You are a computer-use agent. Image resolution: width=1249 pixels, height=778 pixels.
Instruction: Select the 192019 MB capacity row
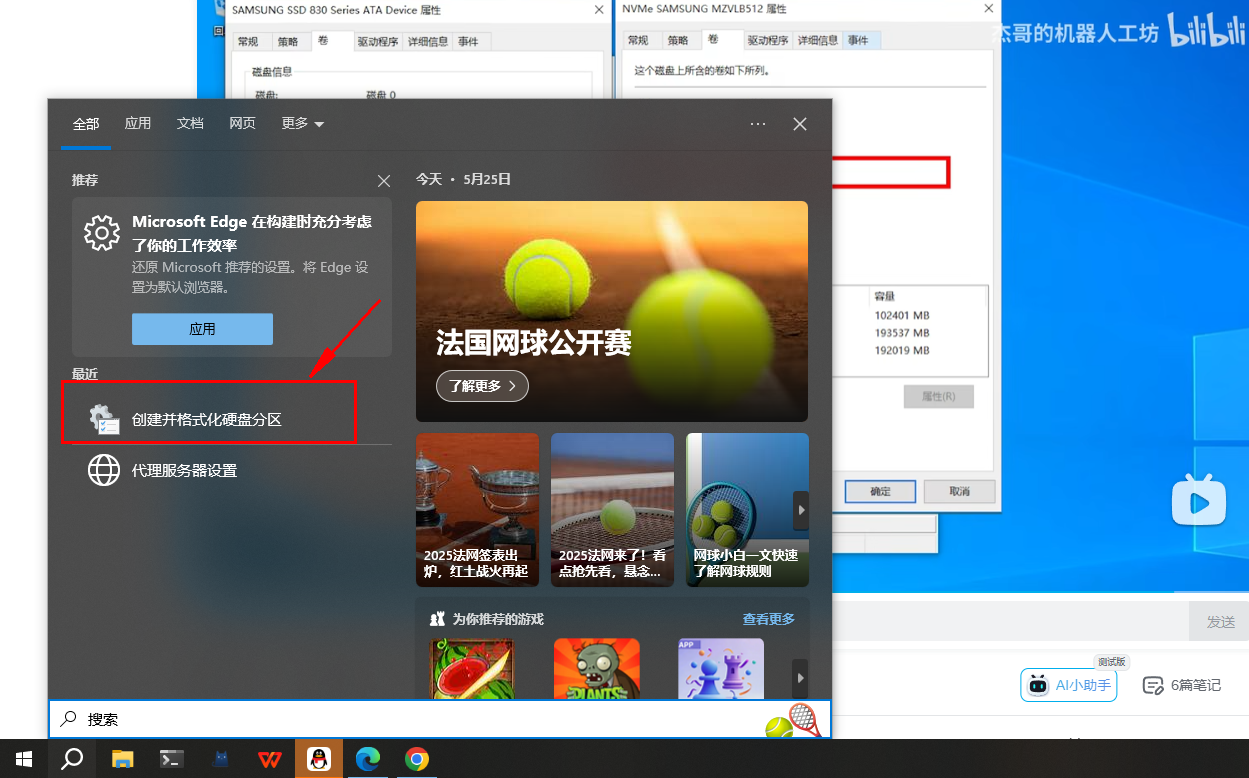902,351
